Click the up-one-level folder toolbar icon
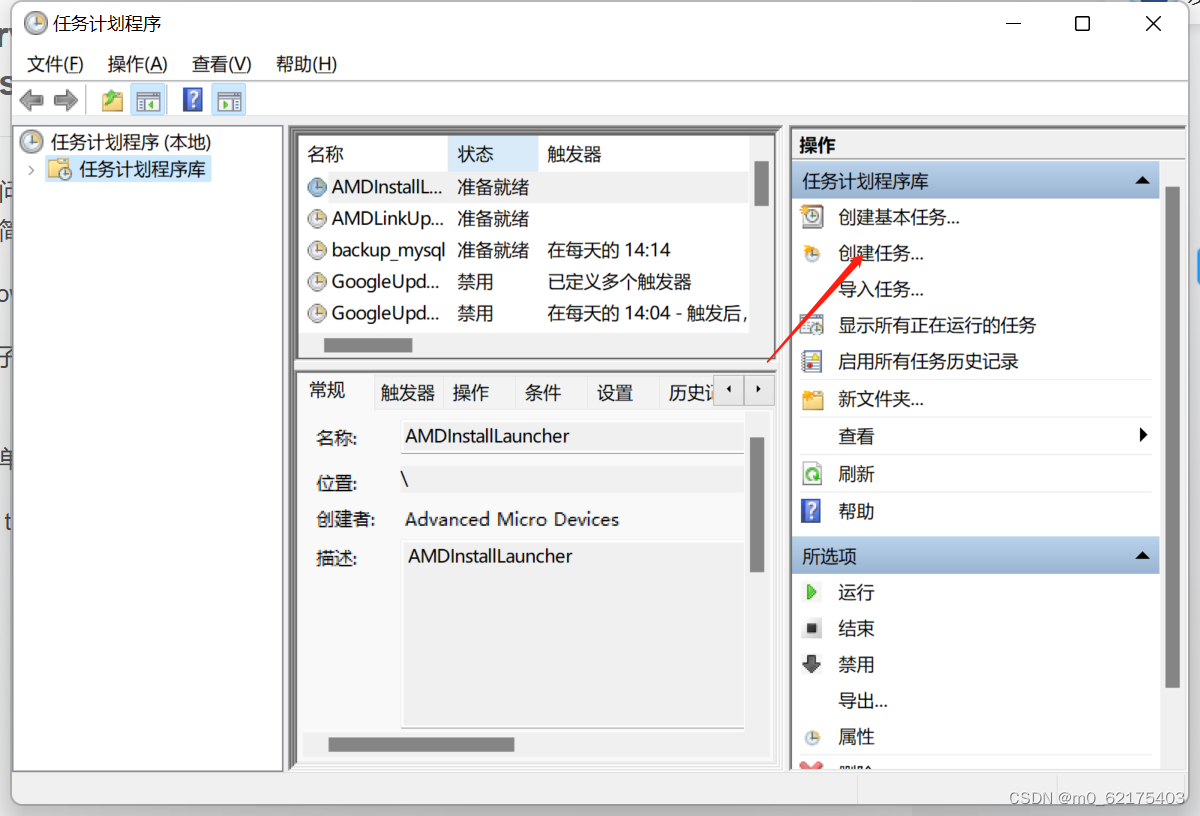The image size is (1200, 816). tap(112, 100)
